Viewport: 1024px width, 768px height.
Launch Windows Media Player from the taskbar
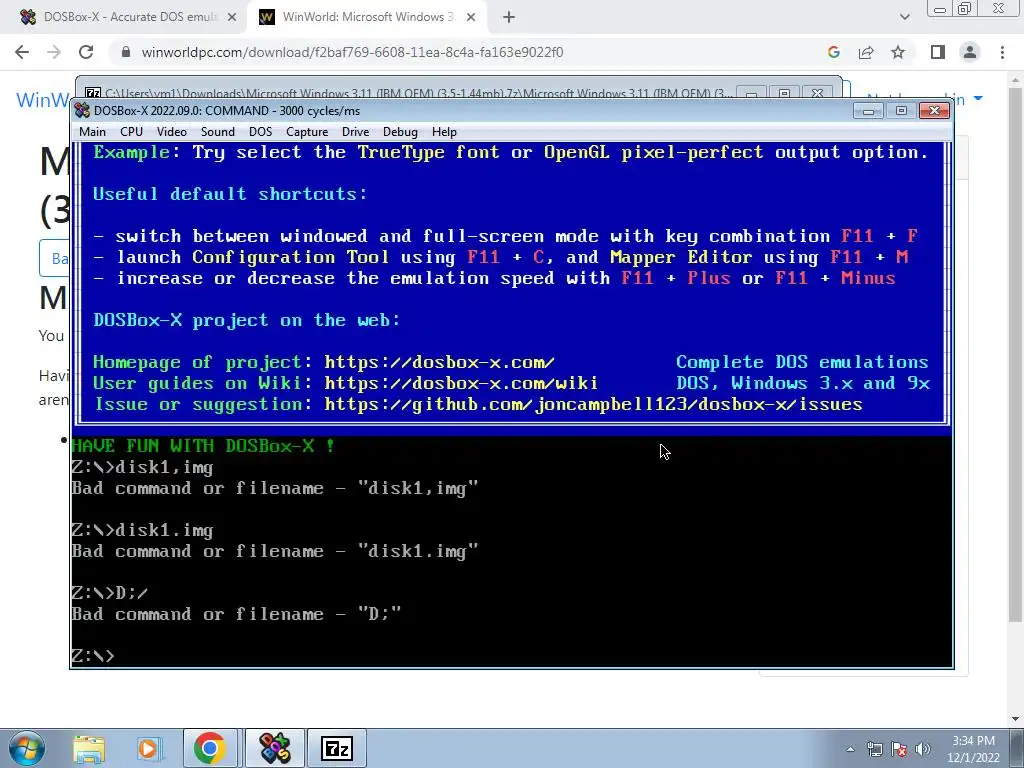(x=148, y=748)
